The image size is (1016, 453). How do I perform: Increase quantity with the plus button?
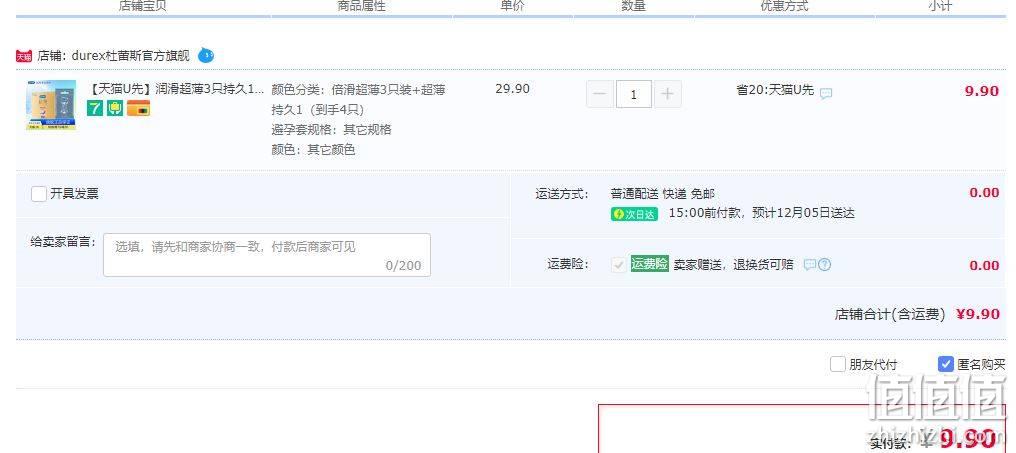667,95
